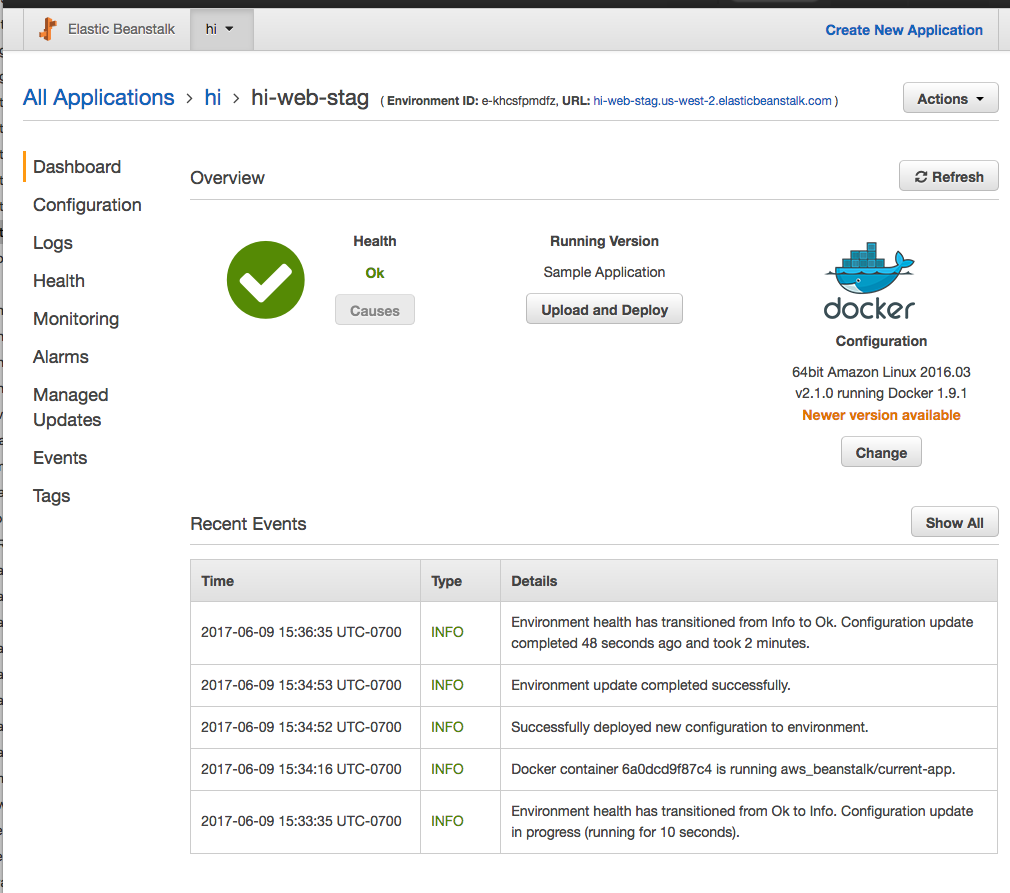This screenshot has width=1010, height=893.
Task: Go to All Applications breadcrumb
Action: pyautogui.click(x=99, y=97)
